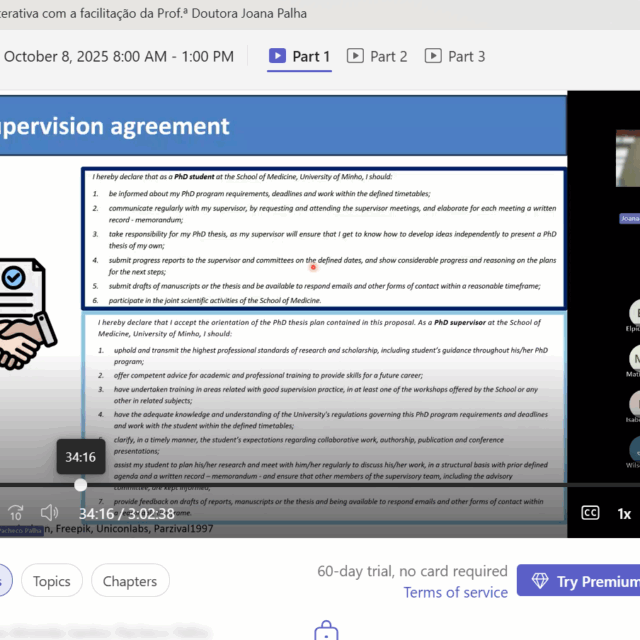Click the diamond icon on Try Premium

click(540, 581)
